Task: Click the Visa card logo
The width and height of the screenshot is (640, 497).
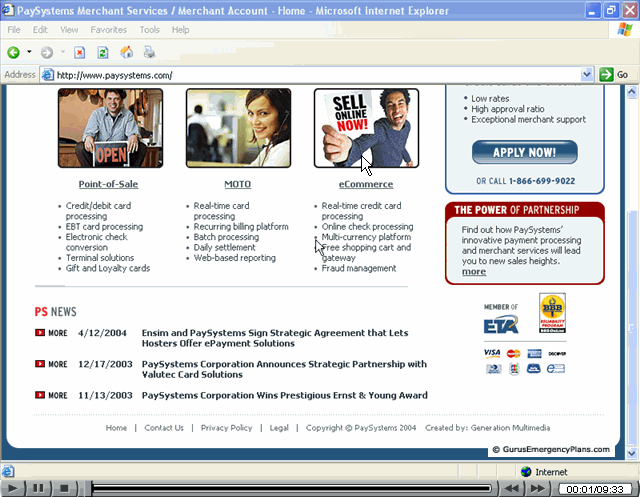Action: [492, 353]
